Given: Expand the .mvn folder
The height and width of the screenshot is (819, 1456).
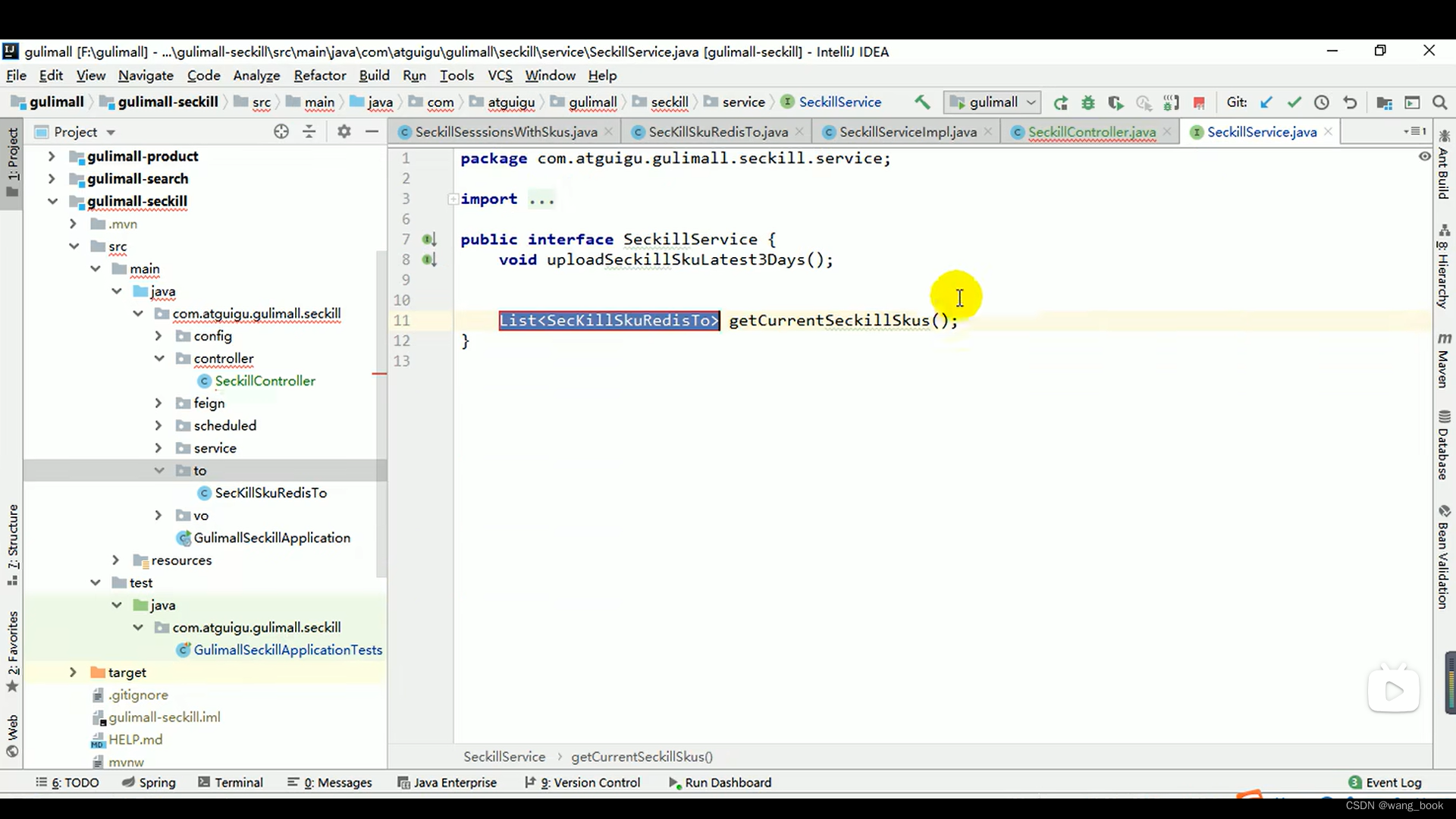Looking at the screenshot, I should coord(73,224).
